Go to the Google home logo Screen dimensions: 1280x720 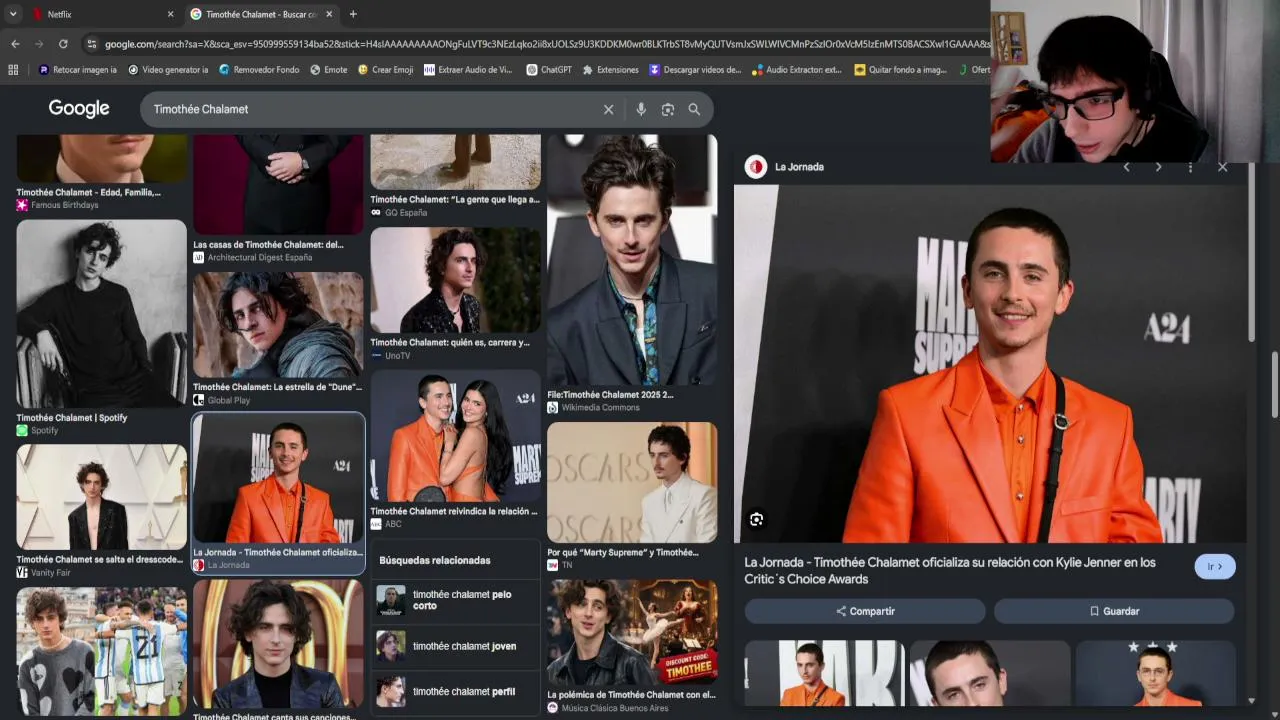tap(79, 109)
